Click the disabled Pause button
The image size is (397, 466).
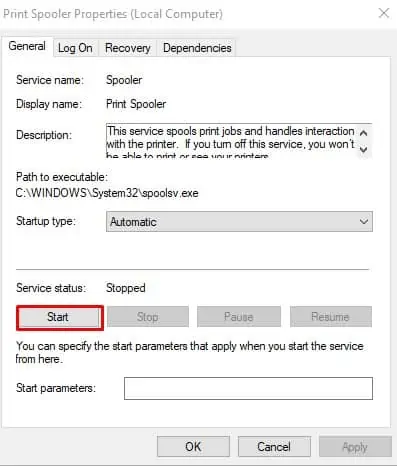[x=239, y=317]
